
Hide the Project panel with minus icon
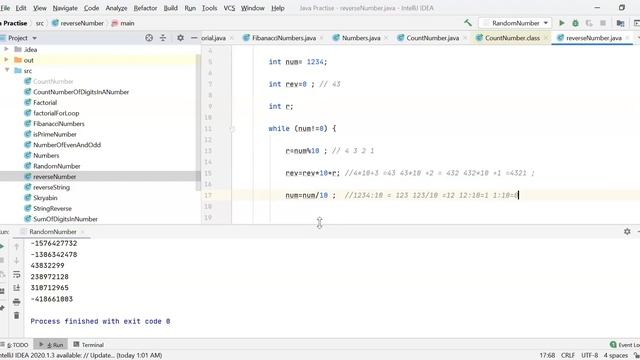point(194,38)
